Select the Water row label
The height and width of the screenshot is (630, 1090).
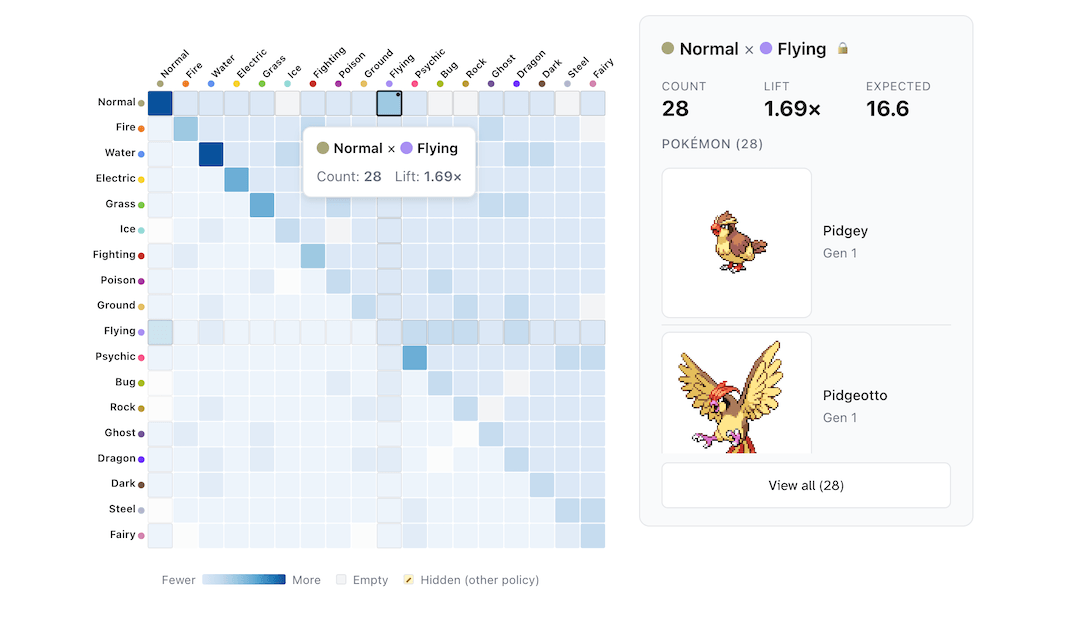click(120, 153)
